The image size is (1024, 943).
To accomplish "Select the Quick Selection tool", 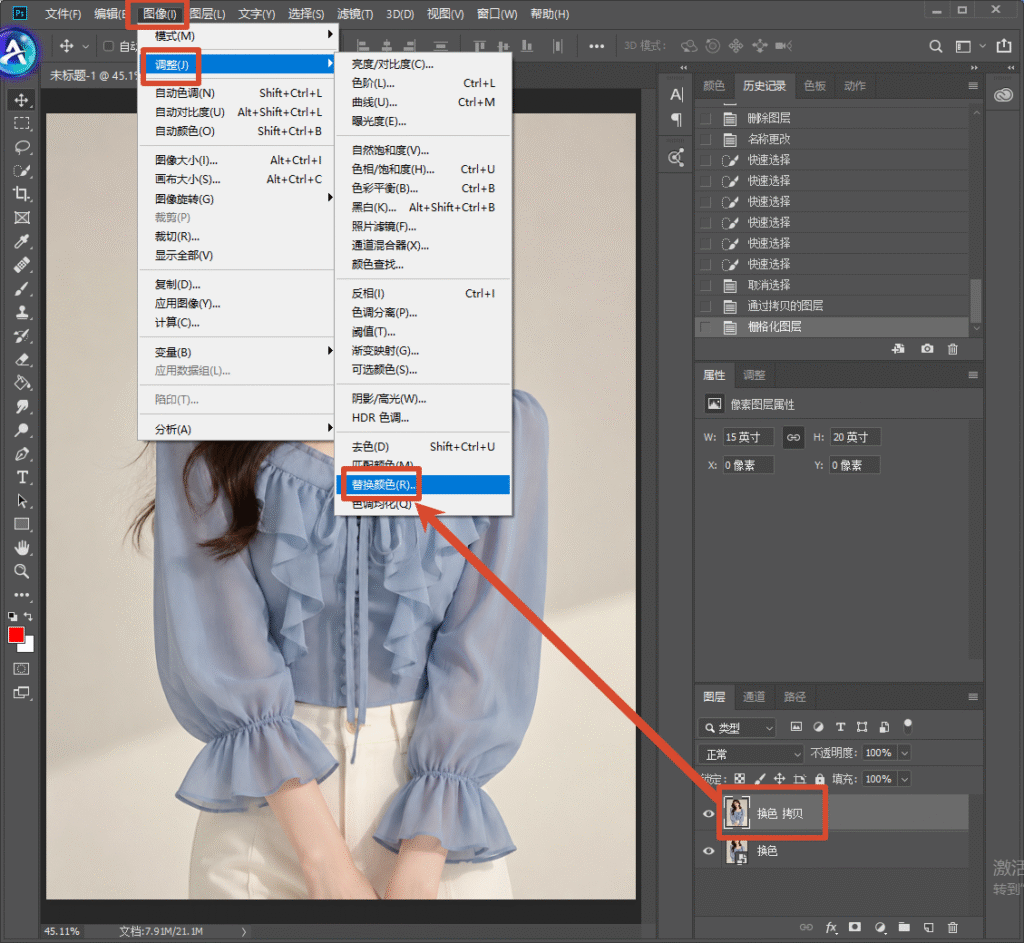I will pyautogui.click(x=22, y=171).
